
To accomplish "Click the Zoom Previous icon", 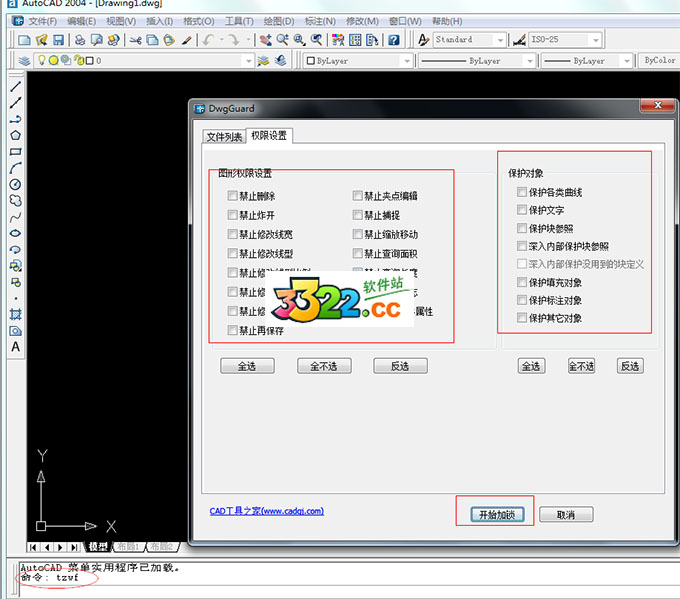I will pyautogui.click(x=317, y=40).
